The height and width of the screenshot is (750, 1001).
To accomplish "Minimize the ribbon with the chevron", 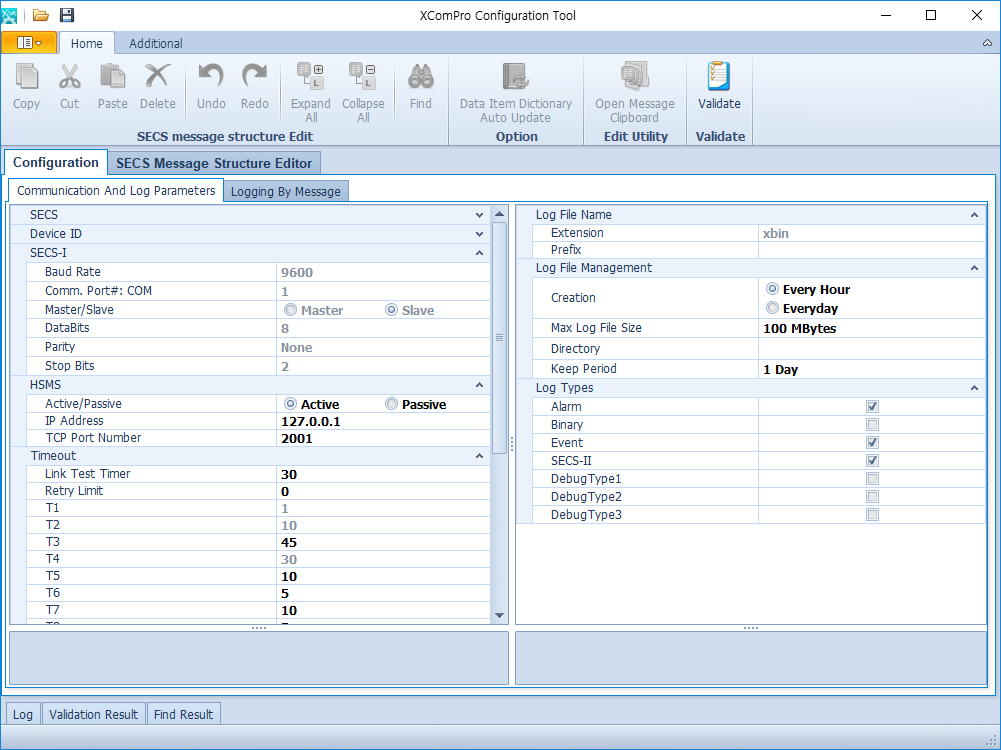I will [x=987, y=43].
